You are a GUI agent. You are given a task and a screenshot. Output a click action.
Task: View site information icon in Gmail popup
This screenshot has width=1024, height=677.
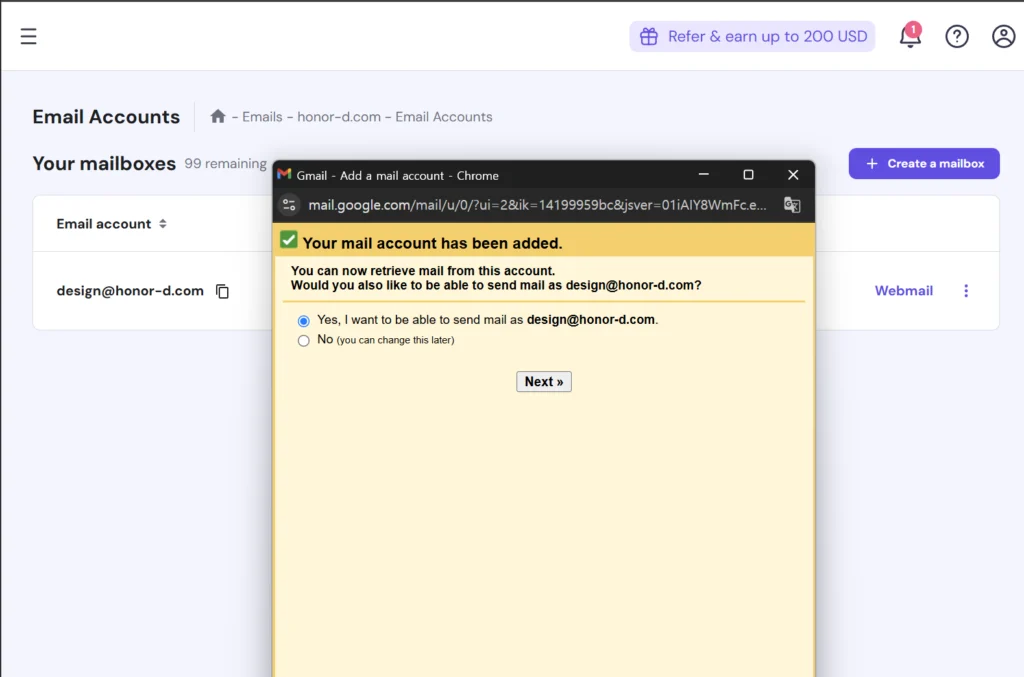(289, 205)
